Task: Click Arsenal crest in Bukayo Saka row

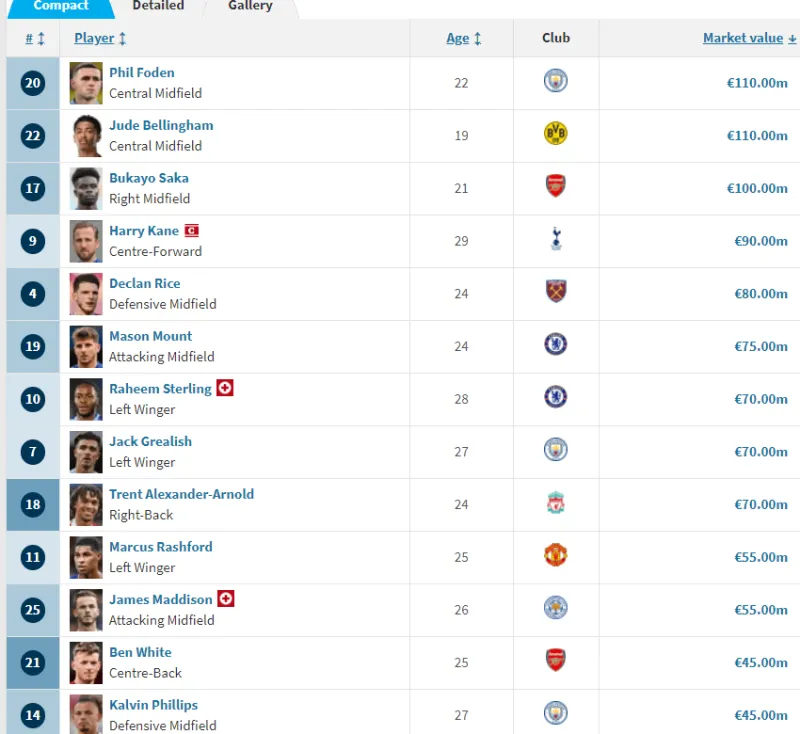Action: tap(556, 186)
